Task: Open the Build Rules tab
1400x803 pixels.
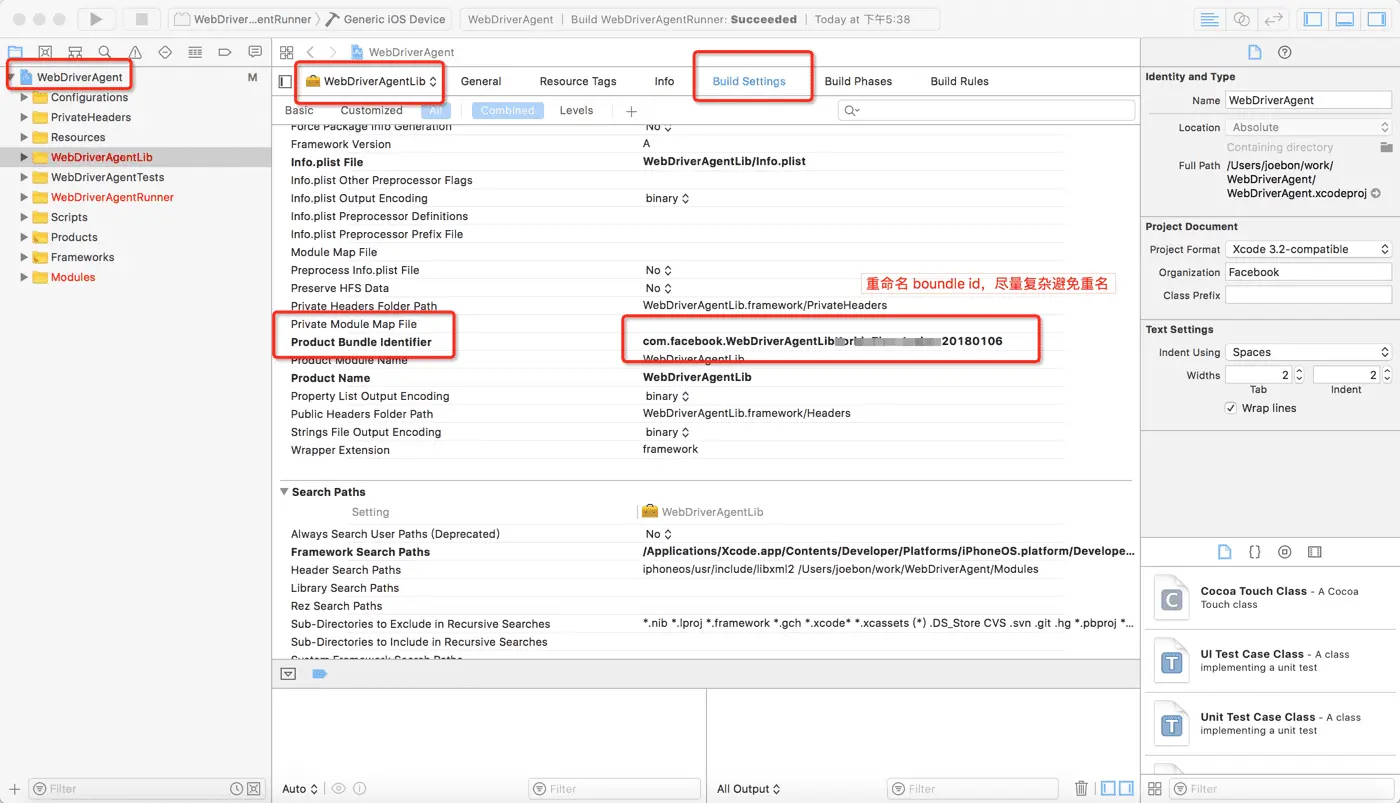Action: point(959,81)
